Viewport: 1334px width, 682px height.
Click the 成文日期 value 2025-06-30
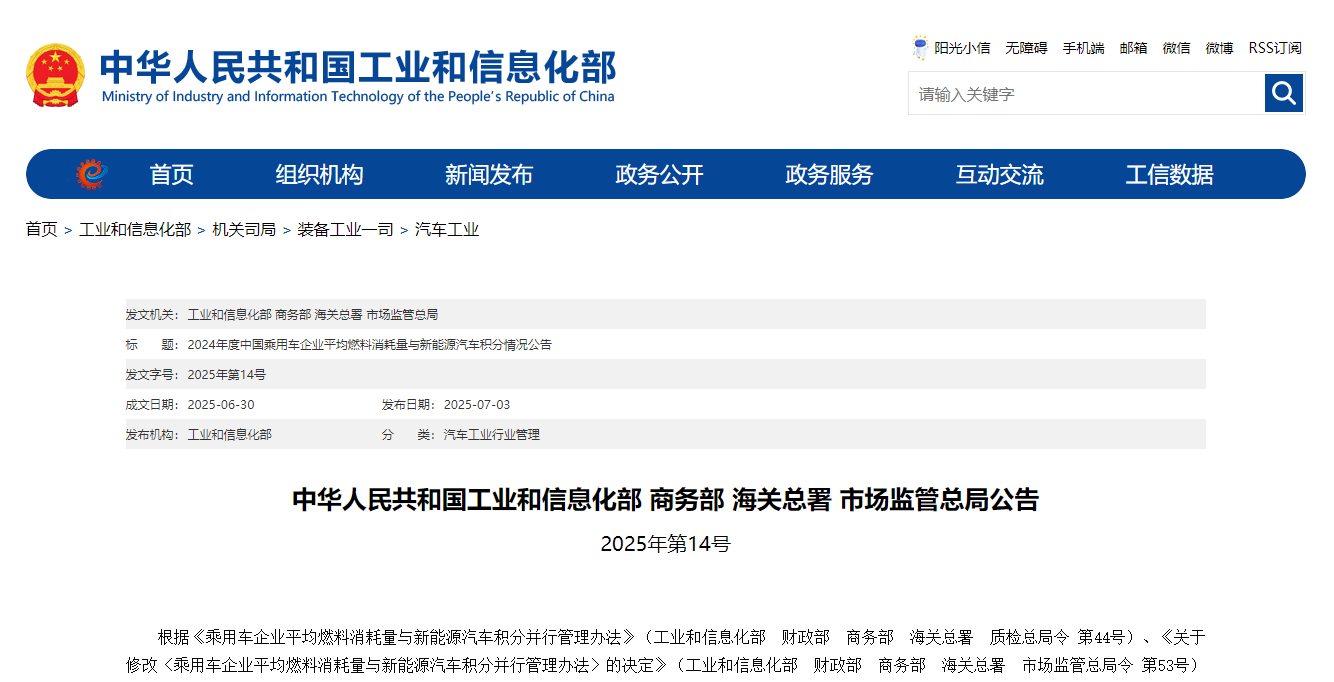click(221, 404)
